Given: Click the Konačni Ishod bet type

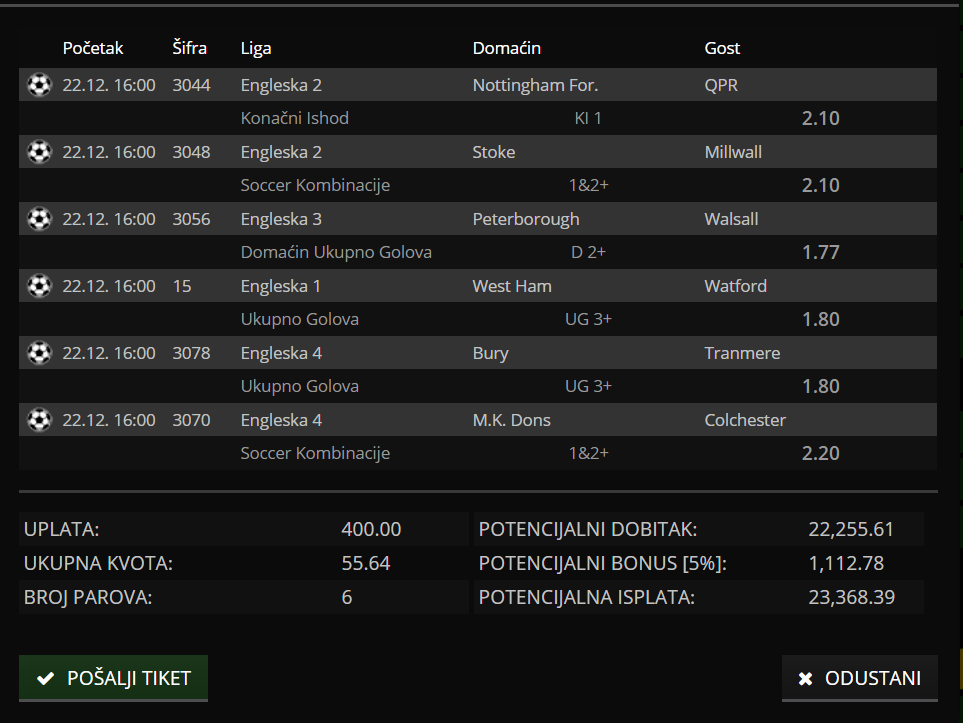Looking at the screenshot, I should pyautogui.click(x=295, y=118).
